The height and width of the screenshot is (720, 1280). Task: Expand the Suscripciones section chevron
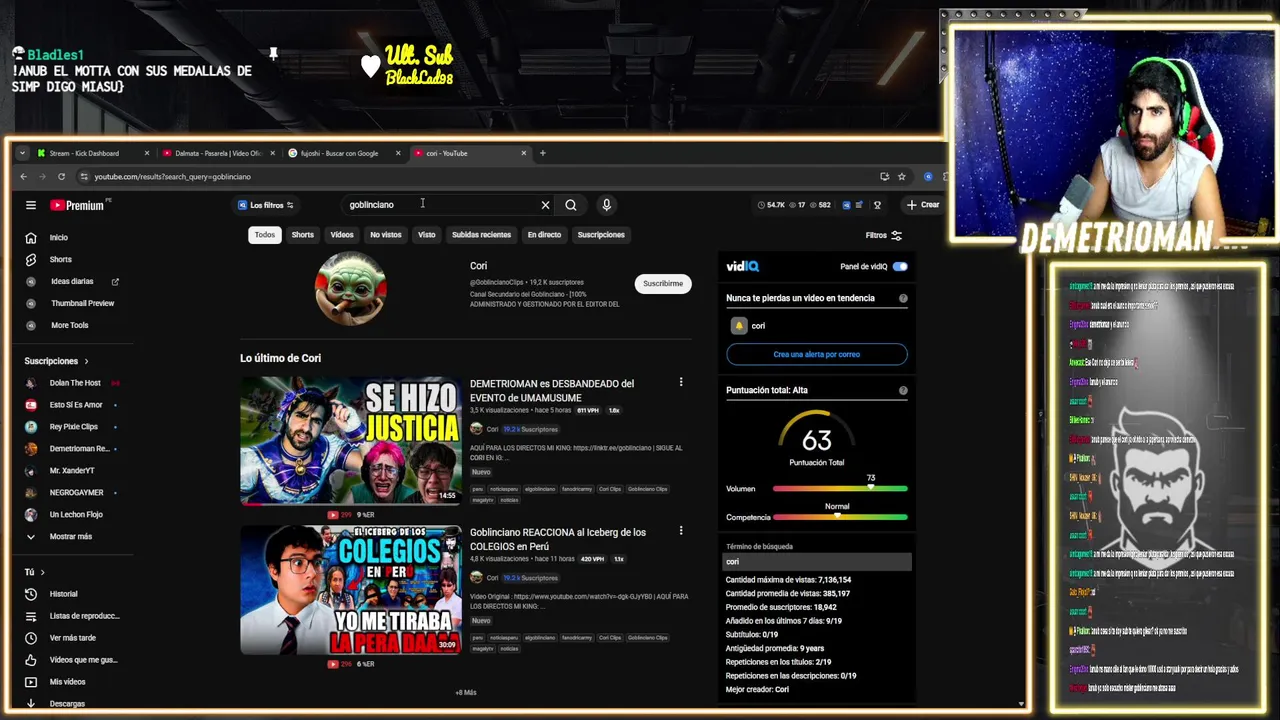pyautogui.click(x=86, y=361)
